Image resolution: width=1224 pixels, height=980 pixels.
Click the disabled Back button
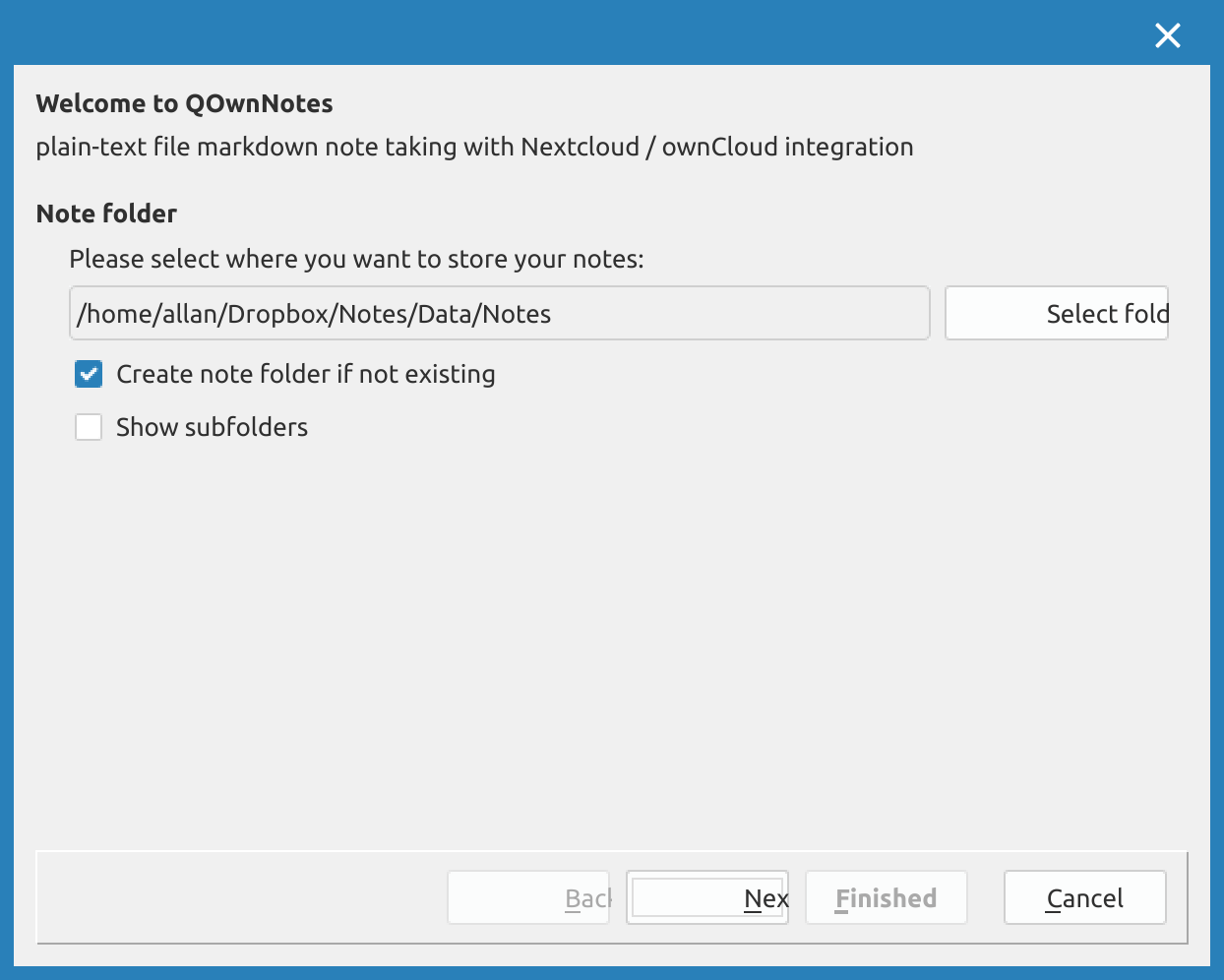tap(528, 897)
